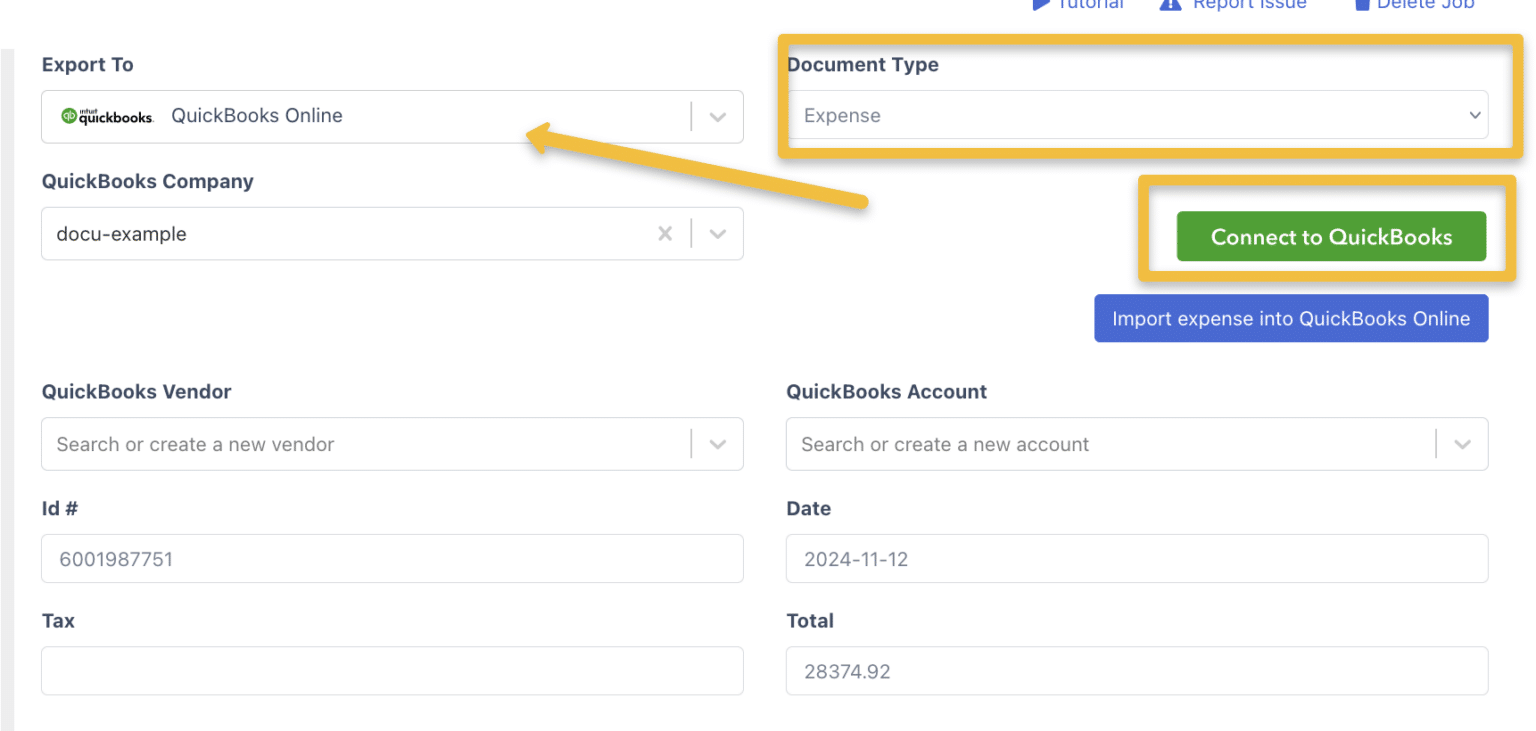The width and height of the screenshot is (1536, 731).
Task: Click the Tutorial play icon
Action: (x=1040, y=5)
